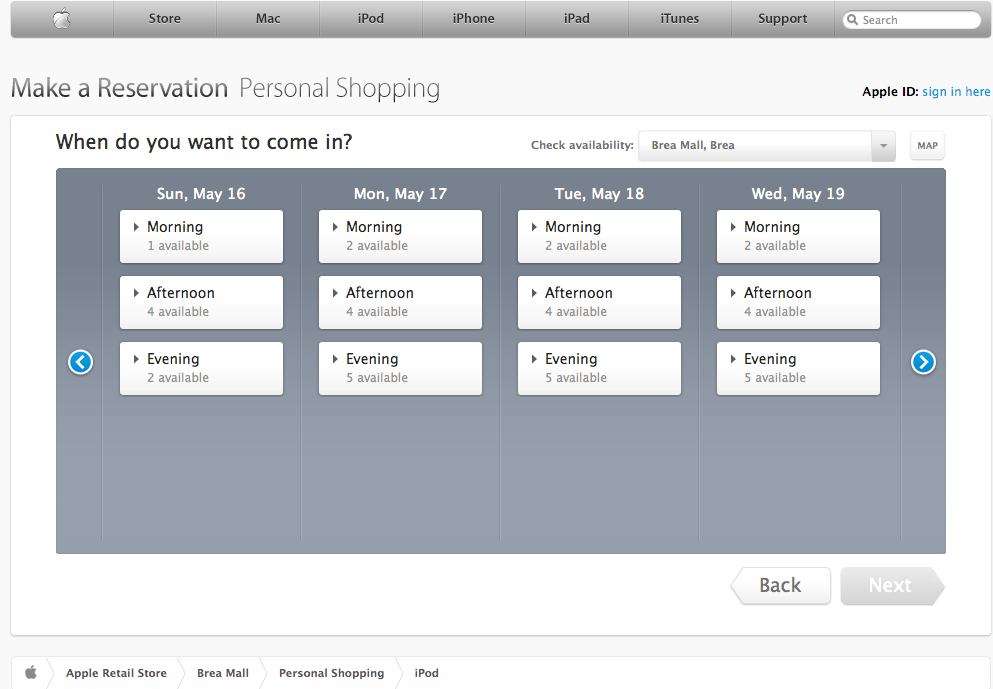The width and height of the screenshot is (993, 689).
Task: Open the Support tab
Action: coord(783,19)
